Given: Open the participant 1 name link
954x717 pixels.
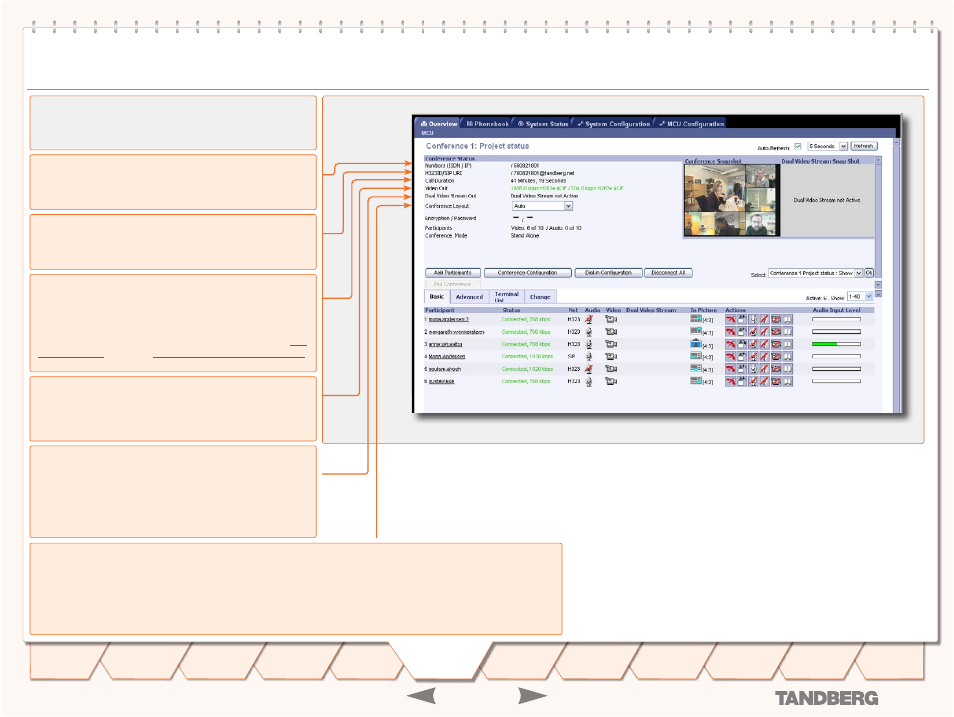Looking at the screenshot, I should coord(448,320).
